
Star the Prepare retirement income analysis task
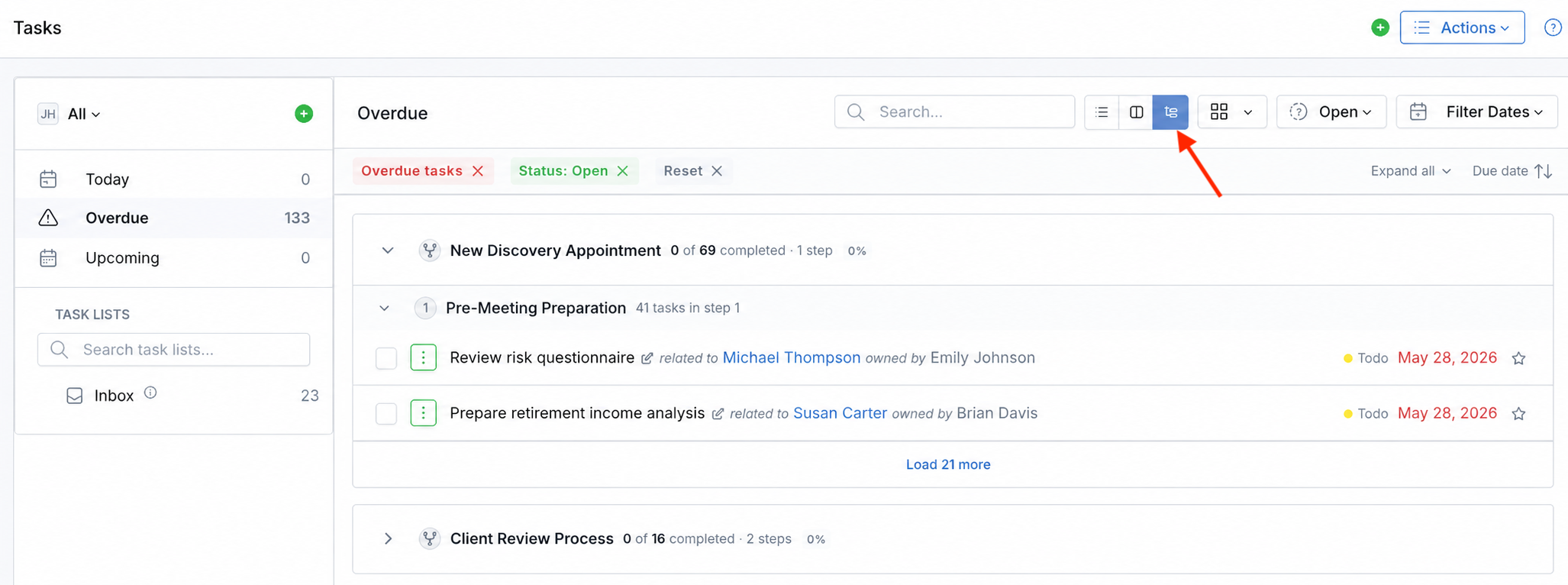click(1519, 413)
